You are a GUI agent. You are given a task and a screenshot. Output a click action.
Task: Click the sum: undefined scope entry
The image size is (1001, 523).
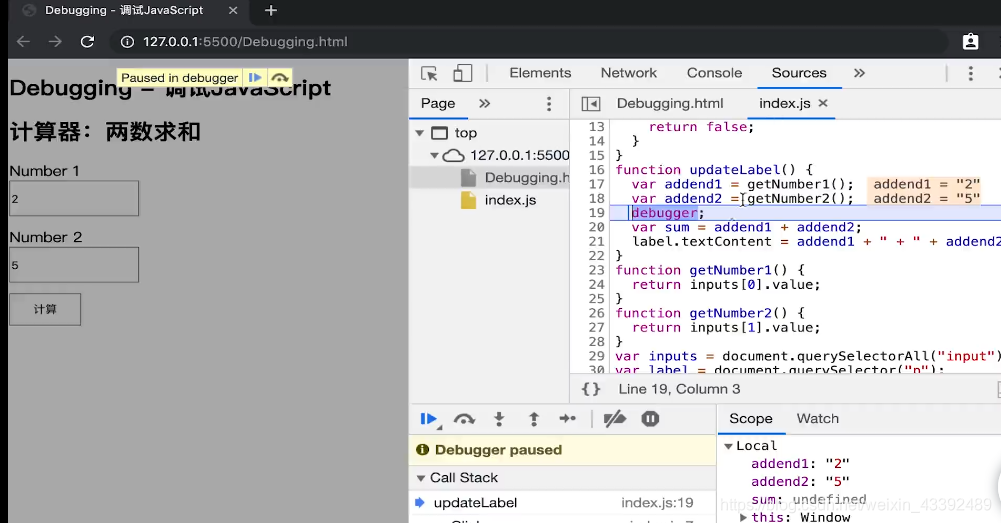point(808,499)
